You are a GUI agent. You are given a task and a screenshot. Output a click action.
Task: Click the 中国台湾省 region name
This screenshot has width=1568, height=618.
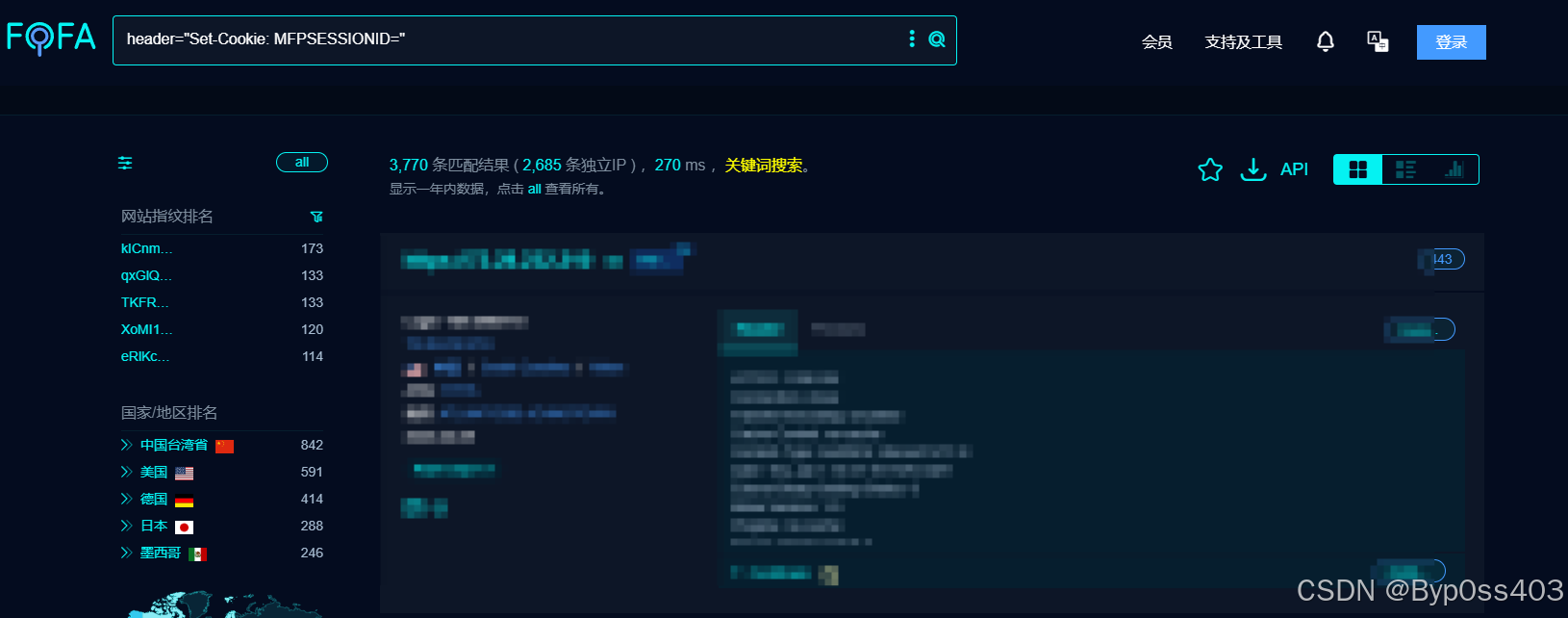174,445
